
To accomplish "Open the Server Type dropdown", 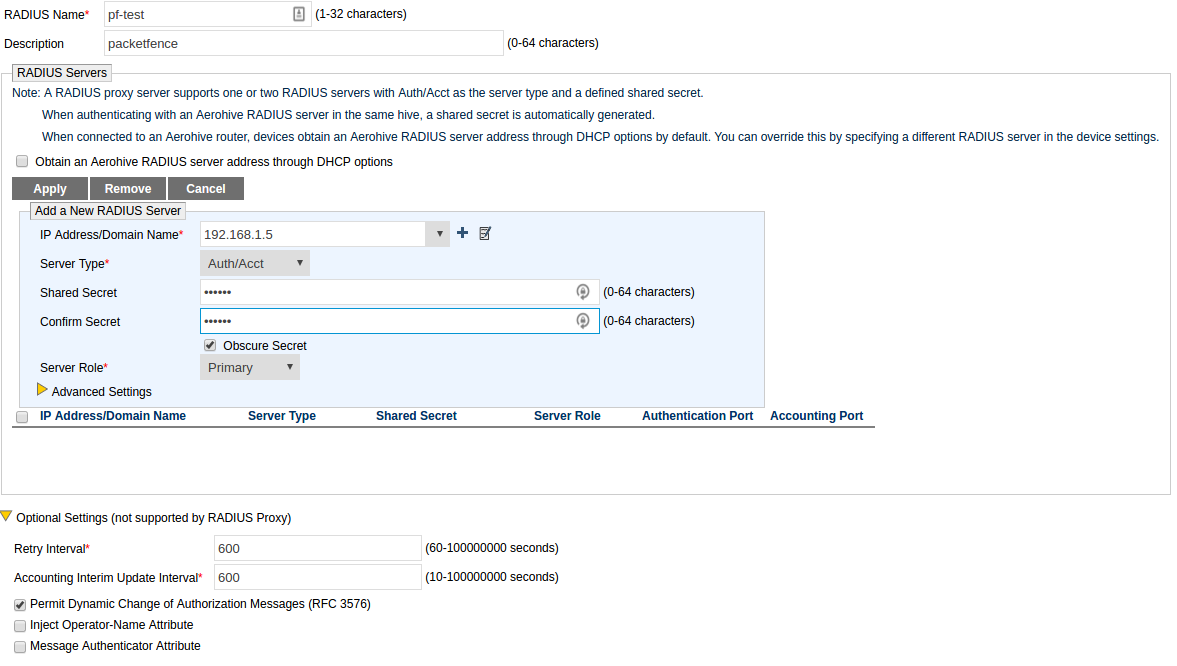I will [x=255, y=263].
